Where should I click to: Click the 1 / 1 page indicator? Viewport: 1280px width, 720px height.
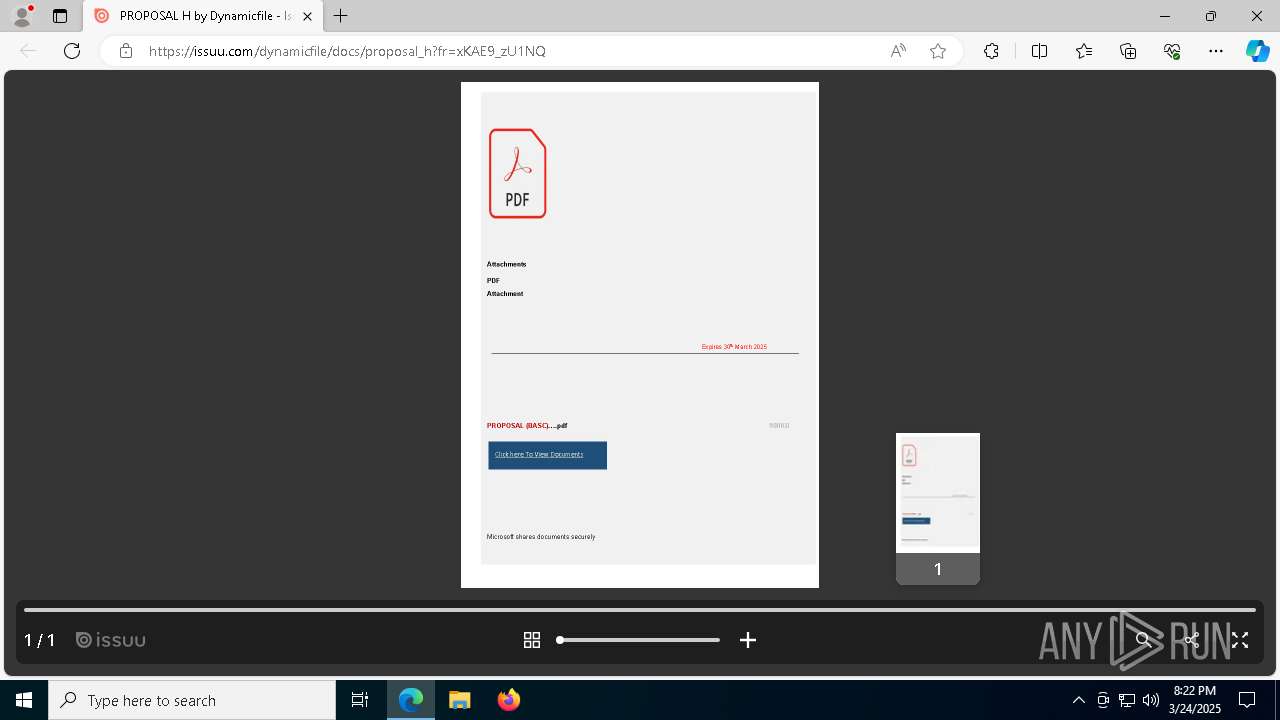pos(40,640)
